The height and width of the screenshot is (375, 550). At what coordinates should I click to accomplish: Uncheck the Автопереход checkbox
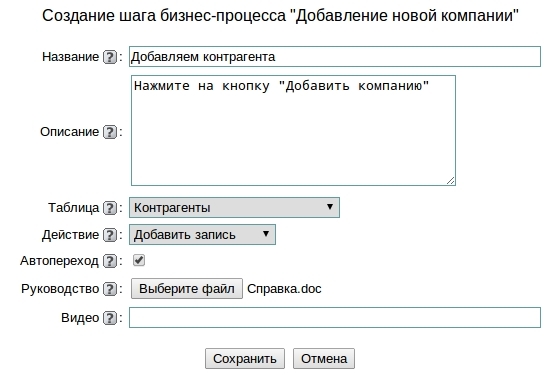tap(139, 260)
